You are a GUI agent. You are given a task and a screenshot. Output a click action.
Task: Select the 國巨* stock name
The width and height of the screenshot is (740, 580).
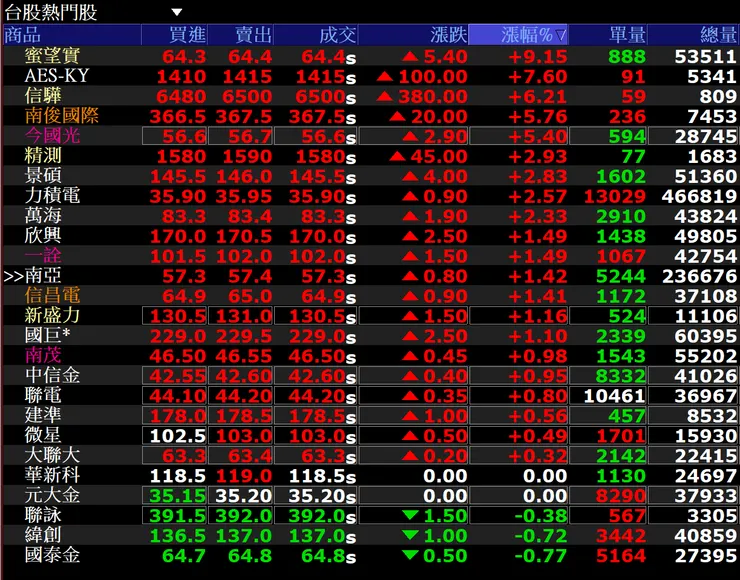47,335
